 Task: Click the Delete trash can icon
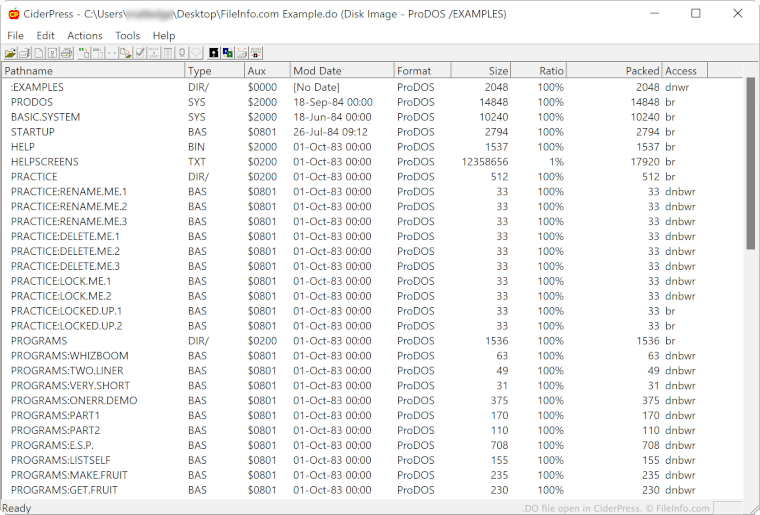[x=168, y=53]
